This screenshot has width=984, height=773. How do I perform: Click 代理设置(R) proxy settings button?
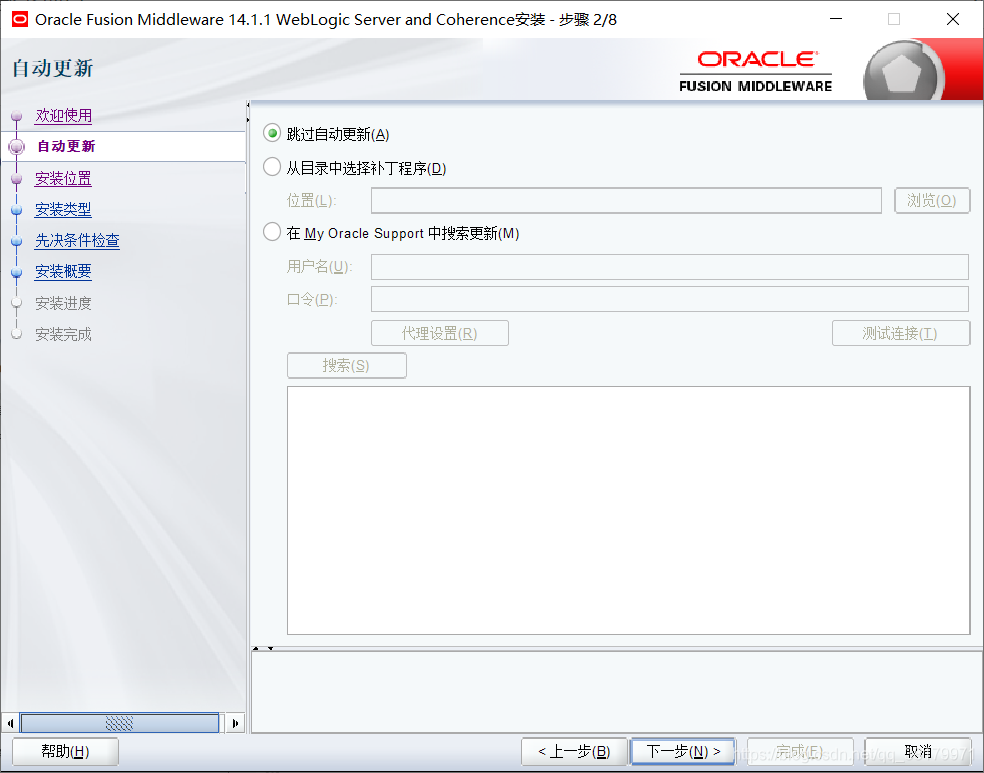(440, 333)
